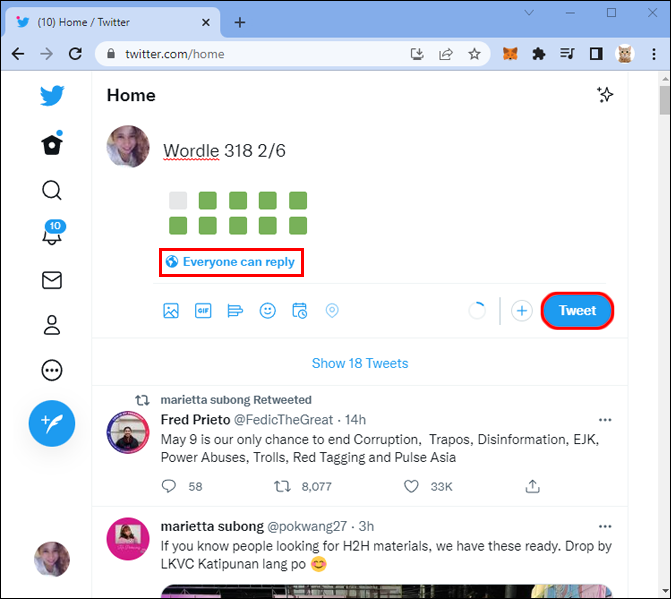The image size is (671, 599).
Task: Add another tweet with the plus circle
Action: (522, 311)
